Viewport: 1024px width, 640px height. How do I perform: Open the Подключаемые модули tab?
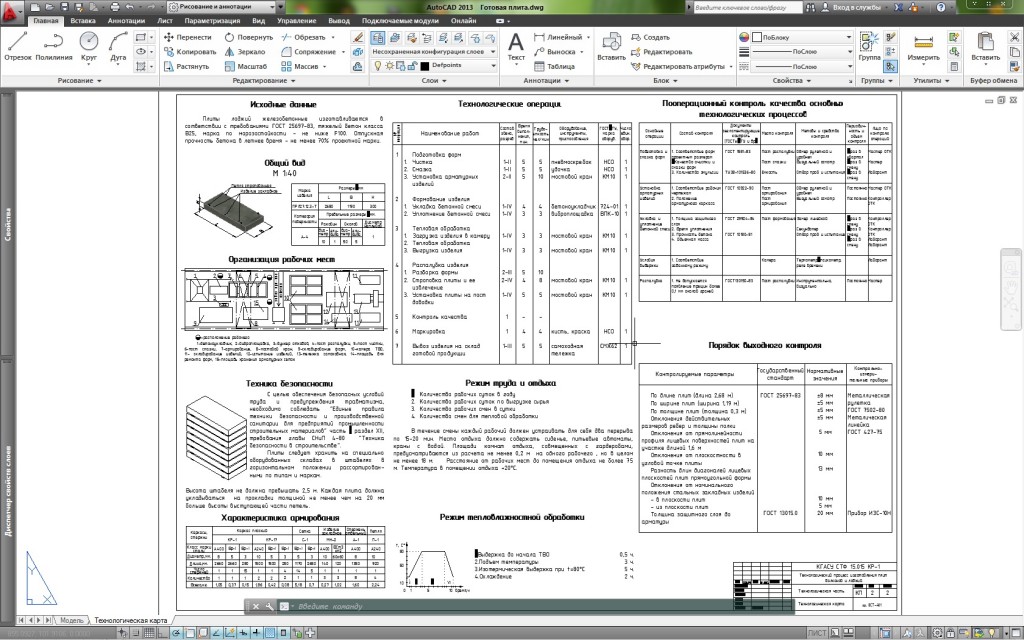pyautogui.click(x=400, y=21)
